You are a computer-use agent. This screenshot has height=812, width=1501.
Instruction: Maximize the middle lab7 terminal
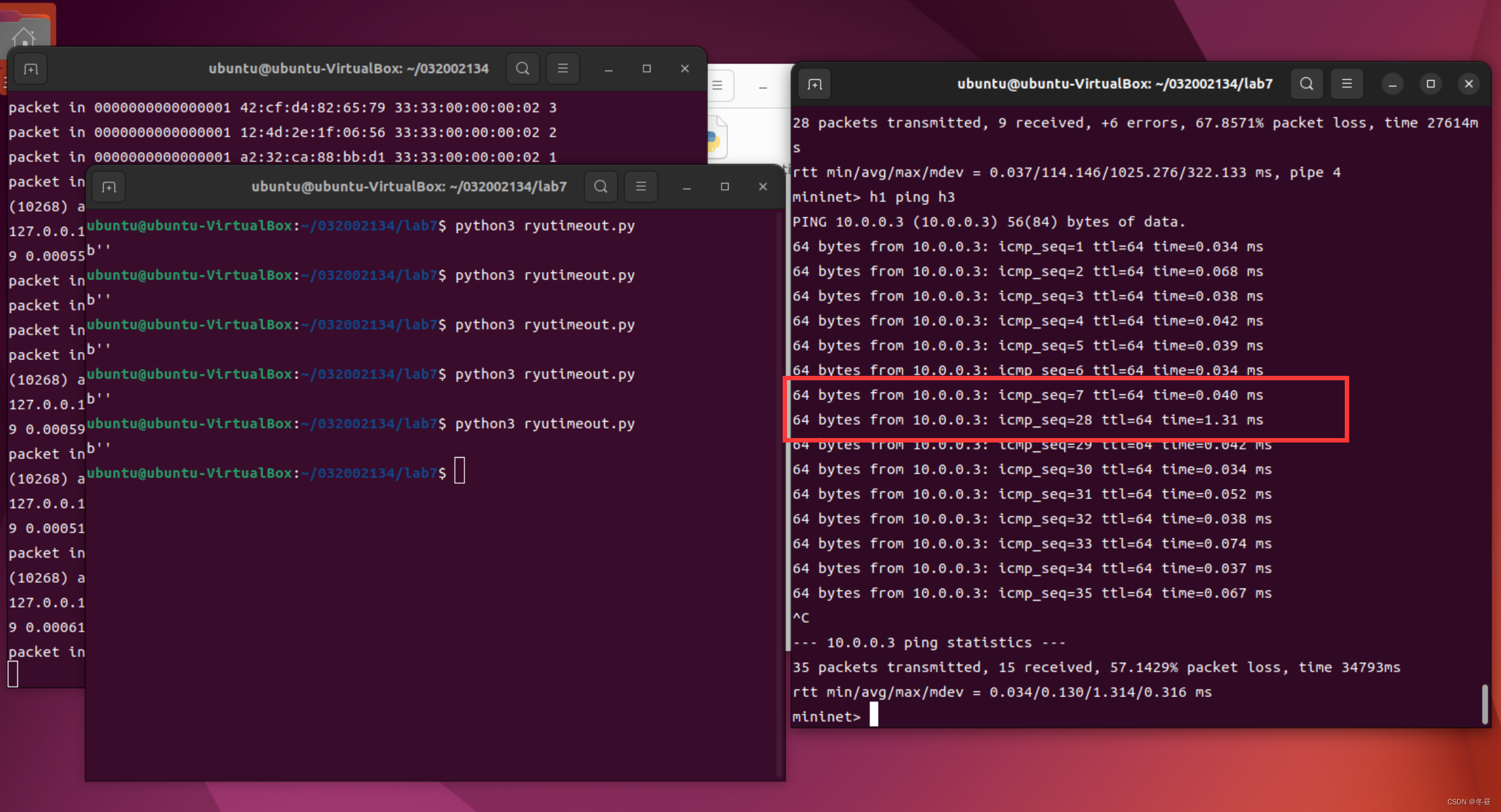[x=725, y=187]
